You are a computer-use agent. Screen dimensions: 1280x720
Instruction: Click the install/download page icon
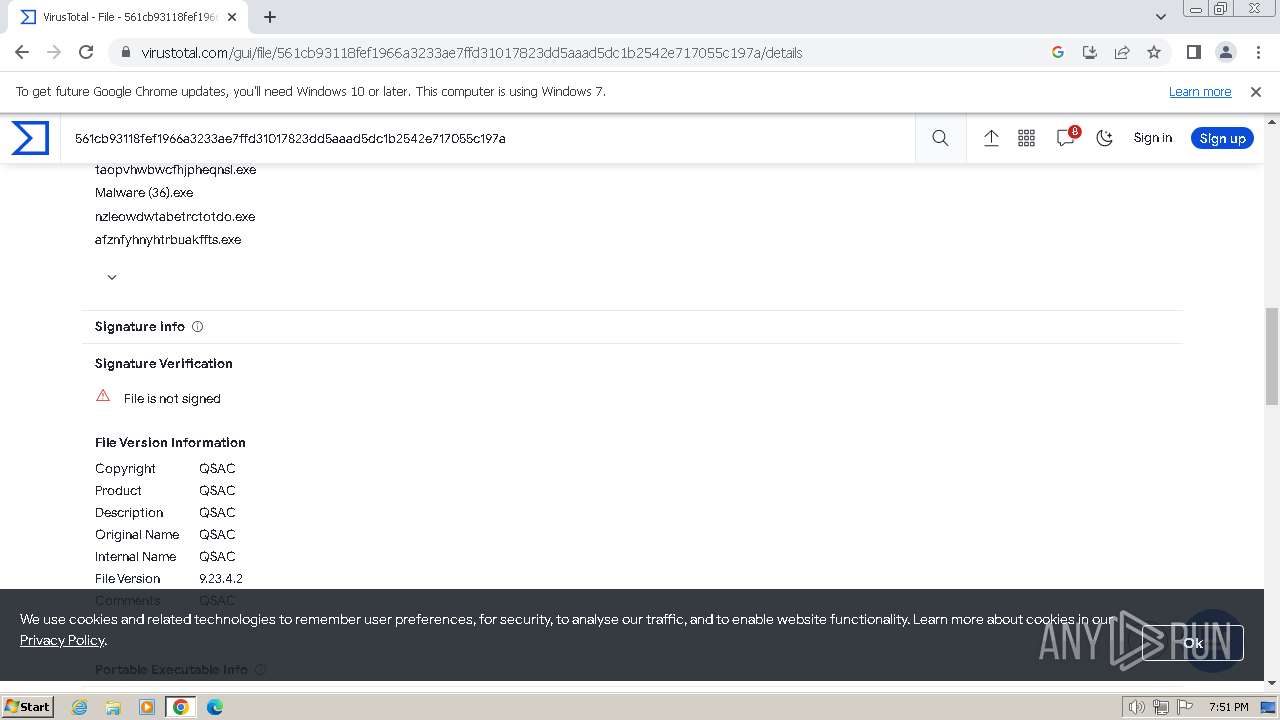(1090, 52)
